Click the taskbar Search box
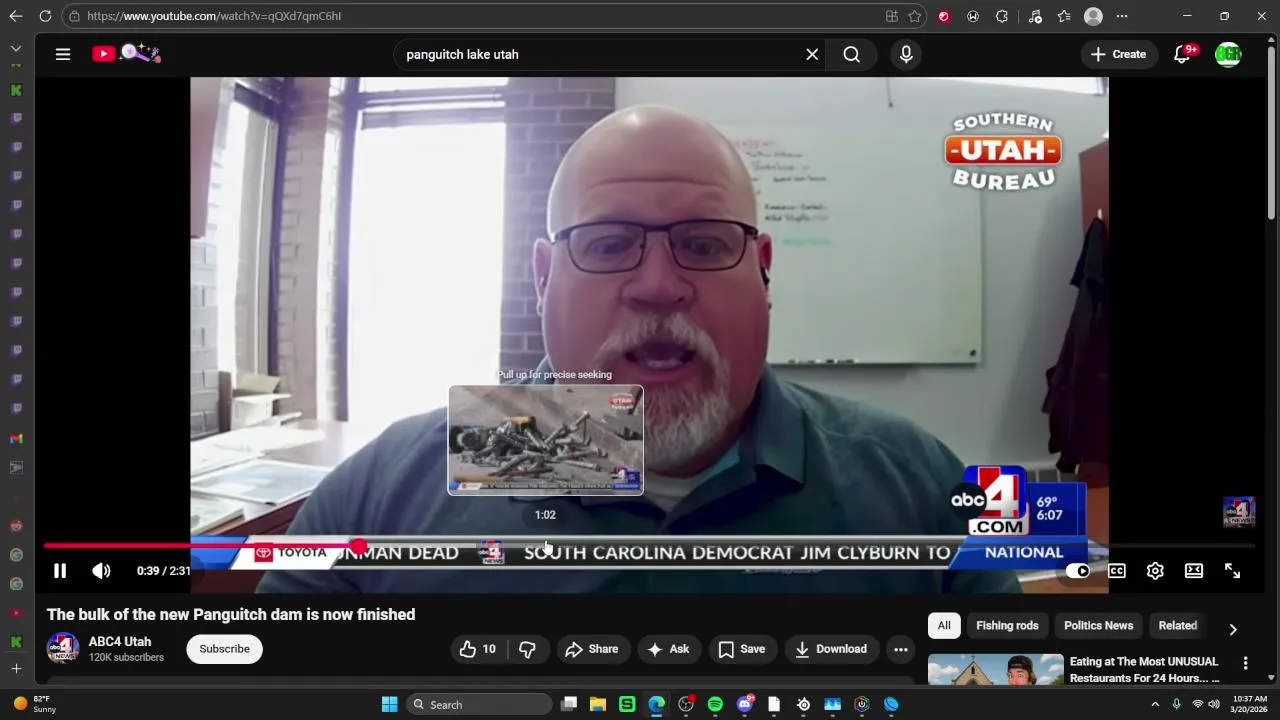This screenshot has width=1280, height=720. [x=481, y=704]
